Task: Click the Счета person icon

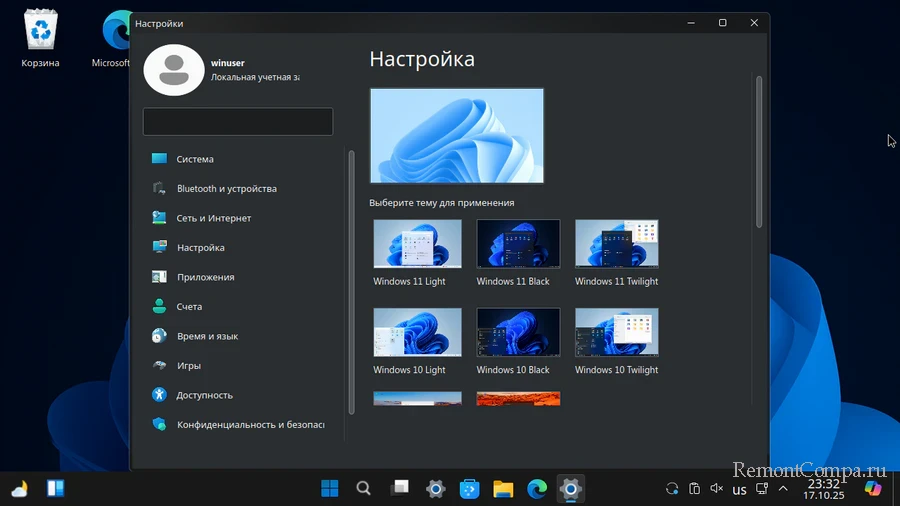Action: [159, 306]
